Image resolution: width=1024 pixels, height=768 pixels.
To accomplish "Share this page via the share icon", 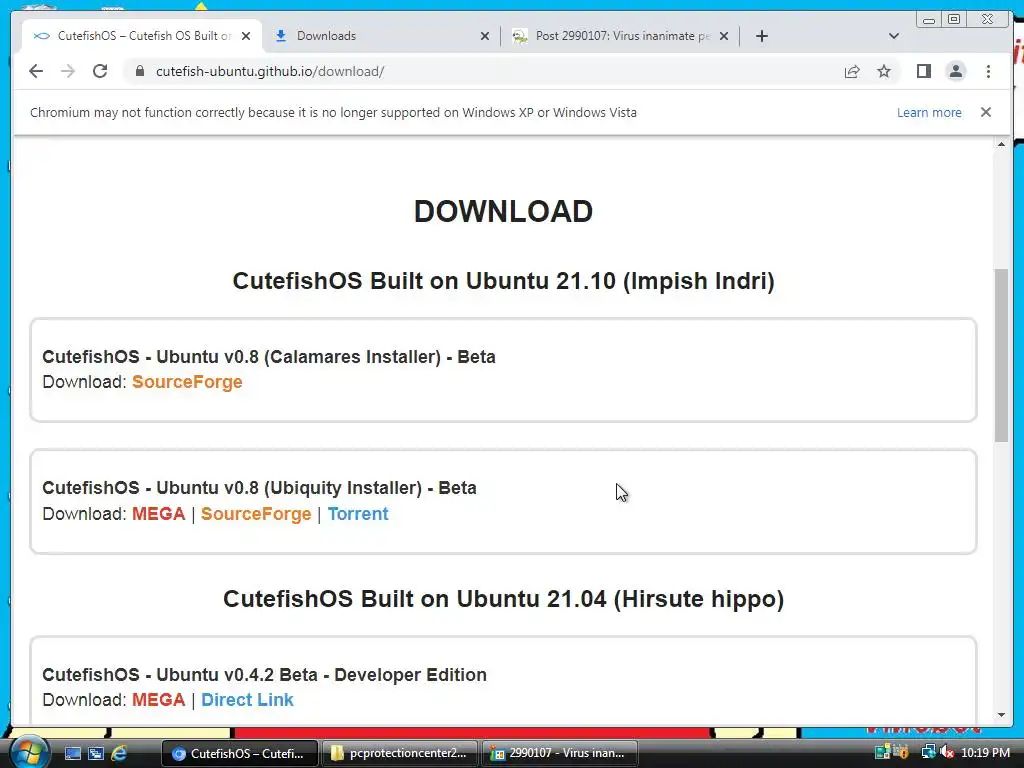I will tap(852, 71).
